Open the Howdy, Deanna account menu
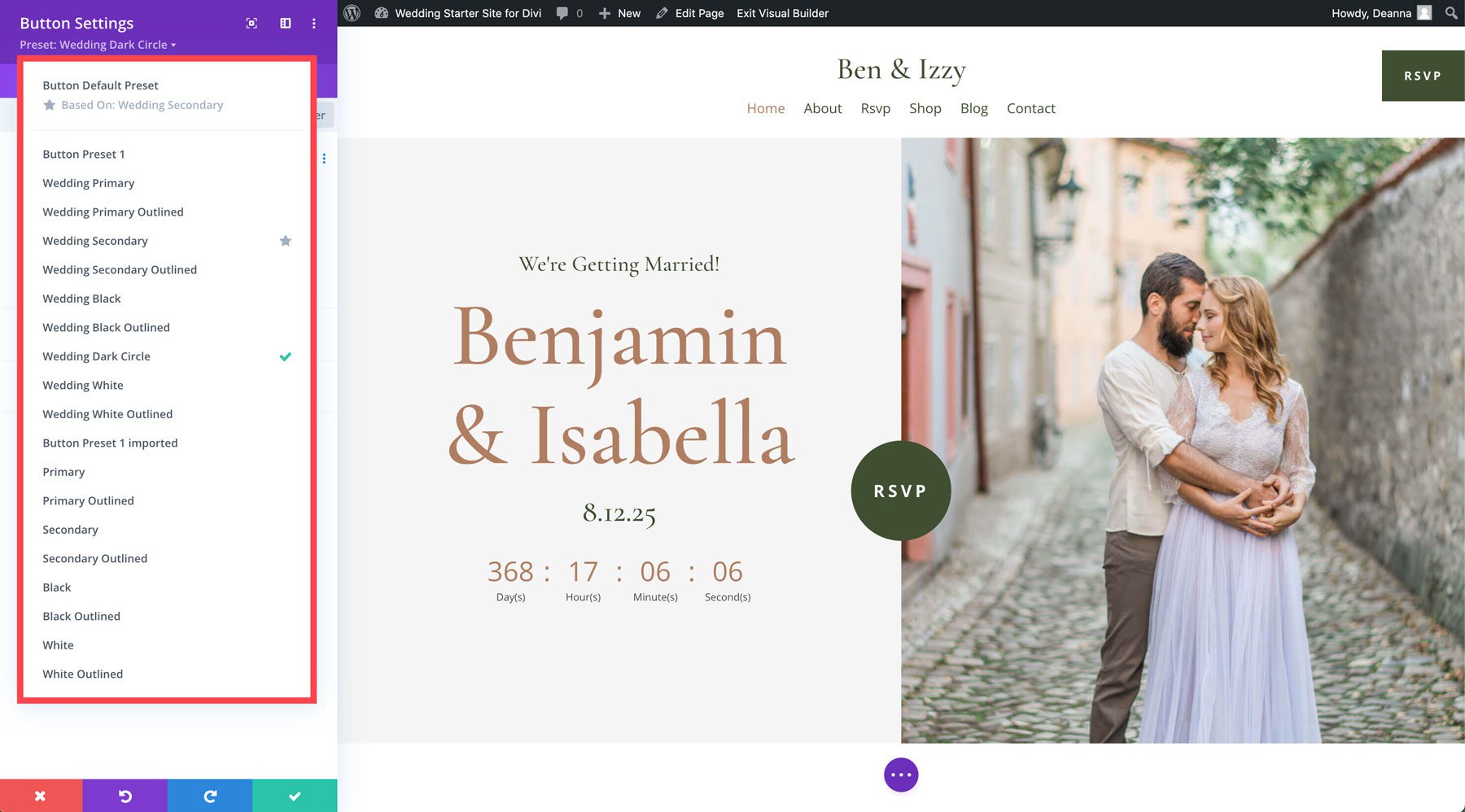1465x812 pixels. coord(1371,13)
